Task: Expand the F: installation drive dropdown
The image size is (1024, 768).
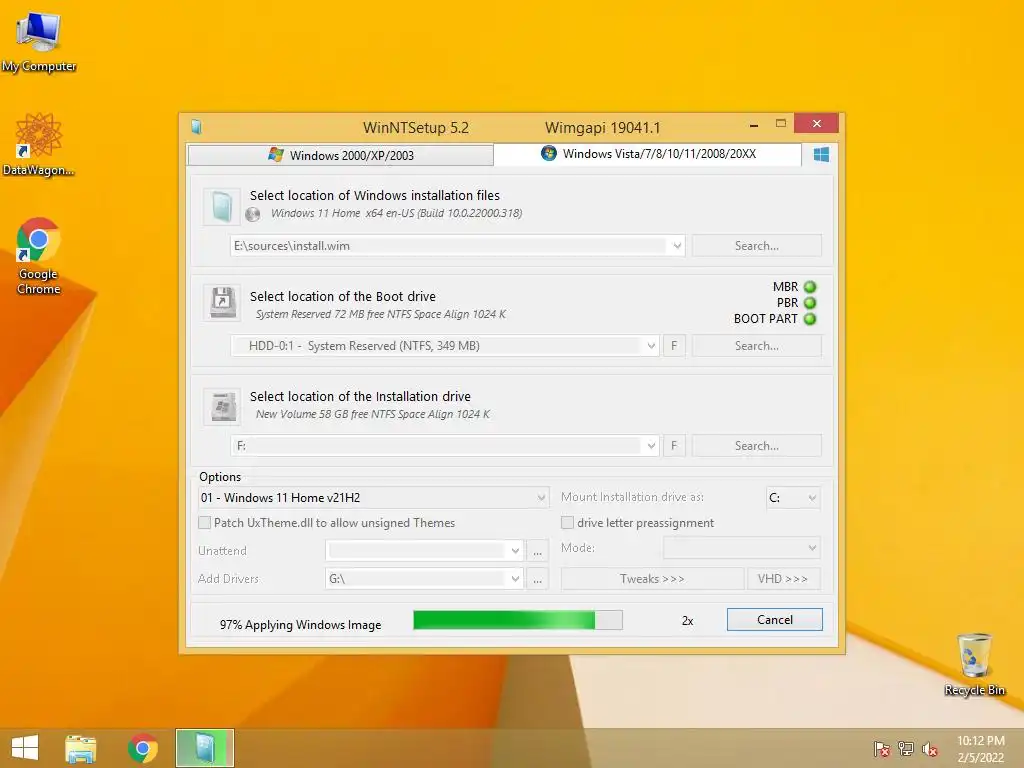Action: [x=651, y=445]
